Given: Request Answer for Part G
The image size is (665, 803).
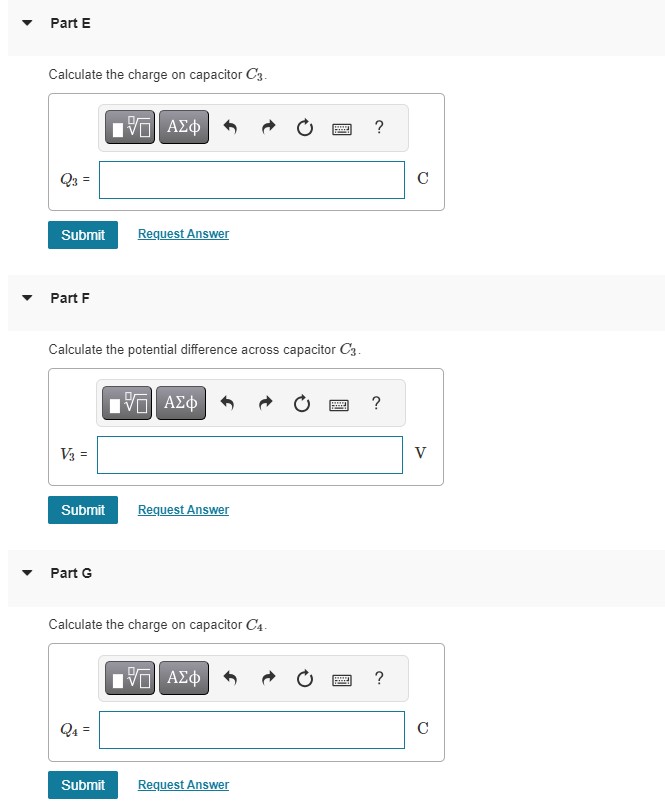Looking at the screenshot, I should pyautogui.click(x=183, y=785).
